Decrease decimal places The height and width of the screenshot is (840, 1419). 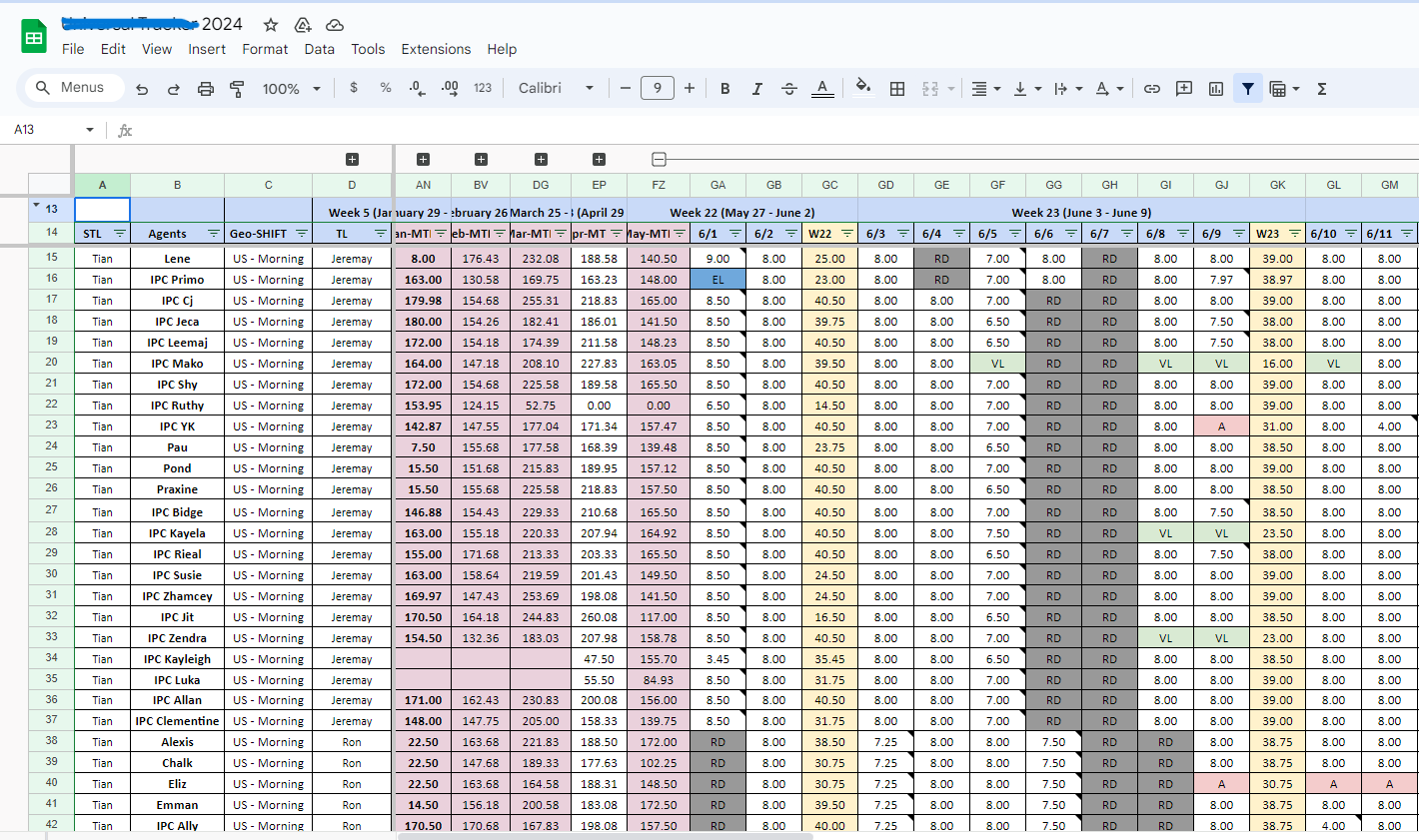(x=417, y=88)
